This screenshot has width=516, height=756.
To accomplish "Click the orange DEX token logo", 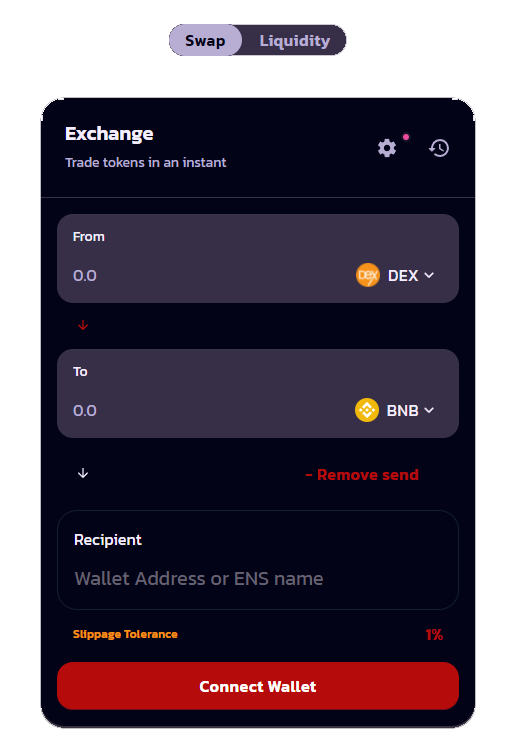I will click(367, 275).
